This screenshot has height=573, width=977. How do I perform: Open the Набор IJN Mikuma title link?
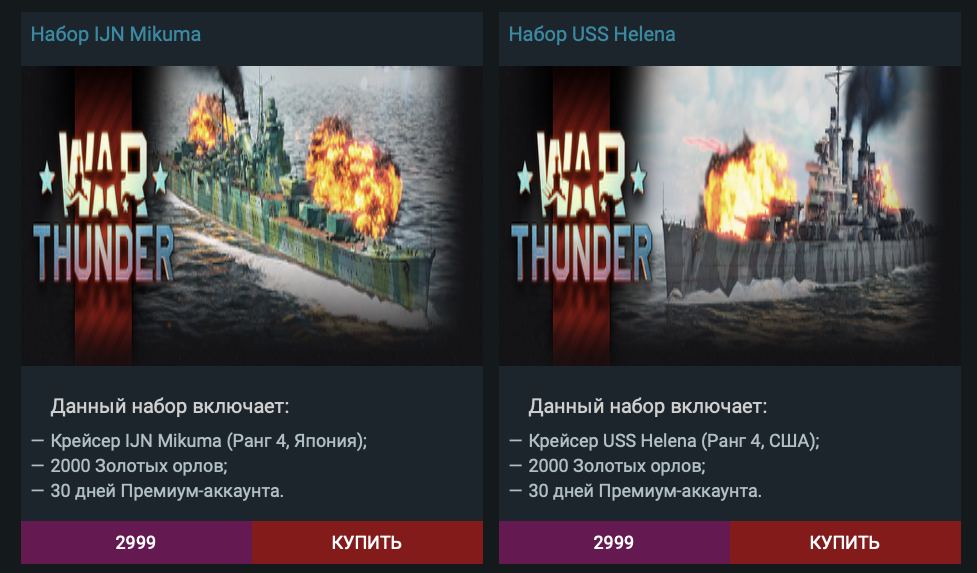pyautogui.click(x=116, y=34)
